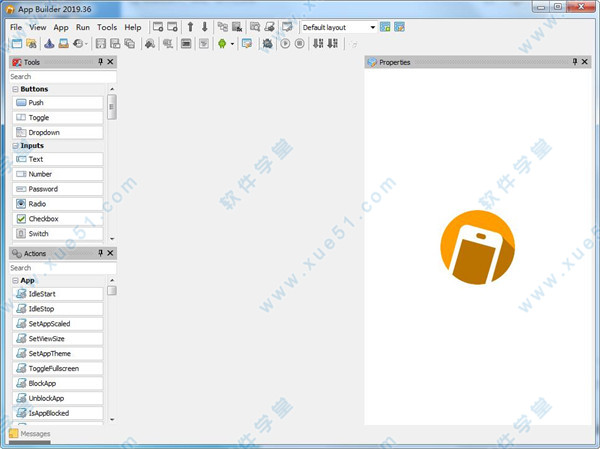The width and height of the screenshot is (600, 449).
Task: Click Actions panel scroll-down arrow
Action: click(112, 420)
